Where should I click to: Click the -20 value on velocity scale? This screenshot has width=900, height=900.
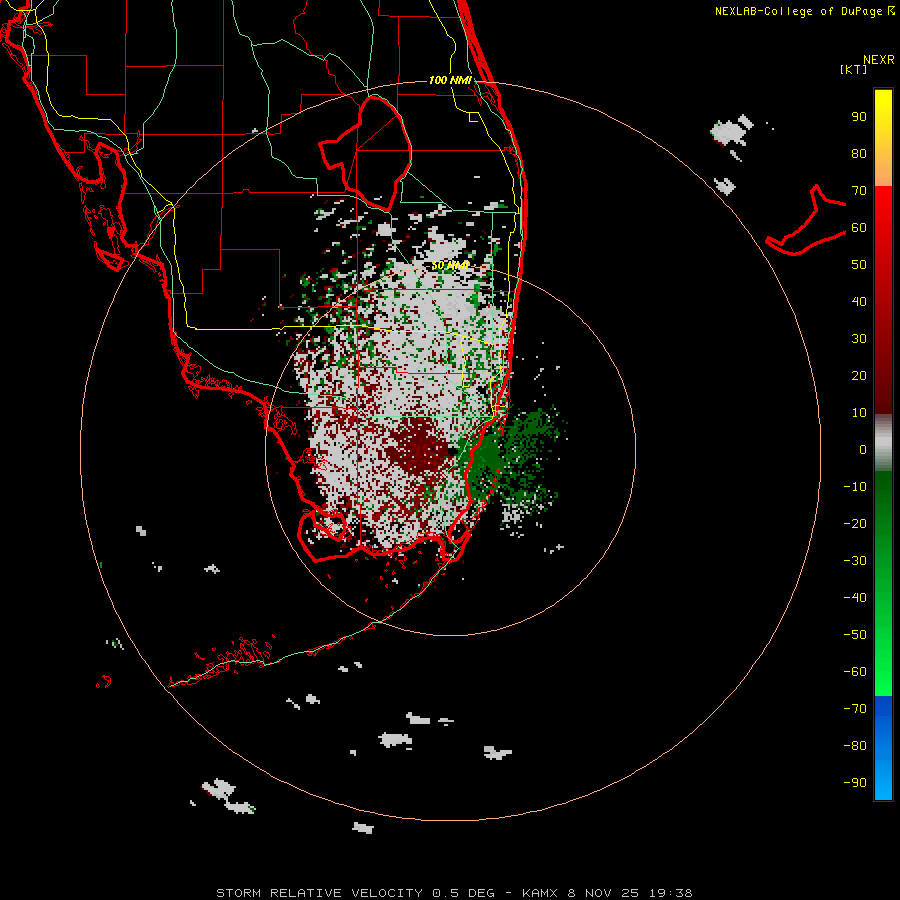pos(855,523)
